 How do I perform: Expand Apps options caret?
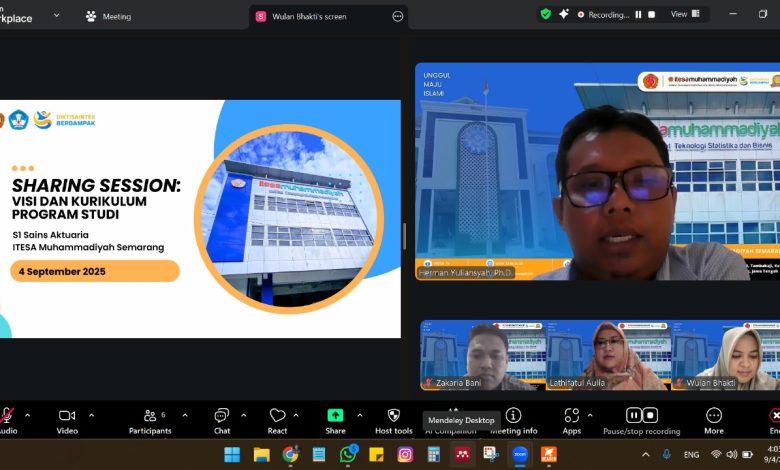pyautogui.click(x=590, y=415)
